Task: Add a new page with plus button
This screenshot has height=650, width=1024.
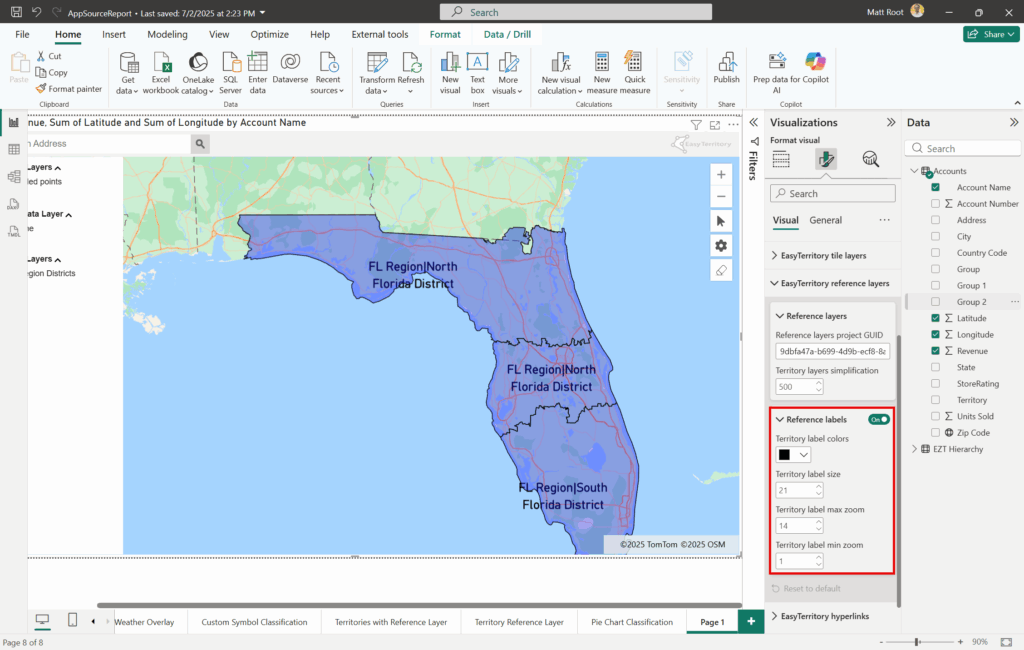Action: pos(750,621)
